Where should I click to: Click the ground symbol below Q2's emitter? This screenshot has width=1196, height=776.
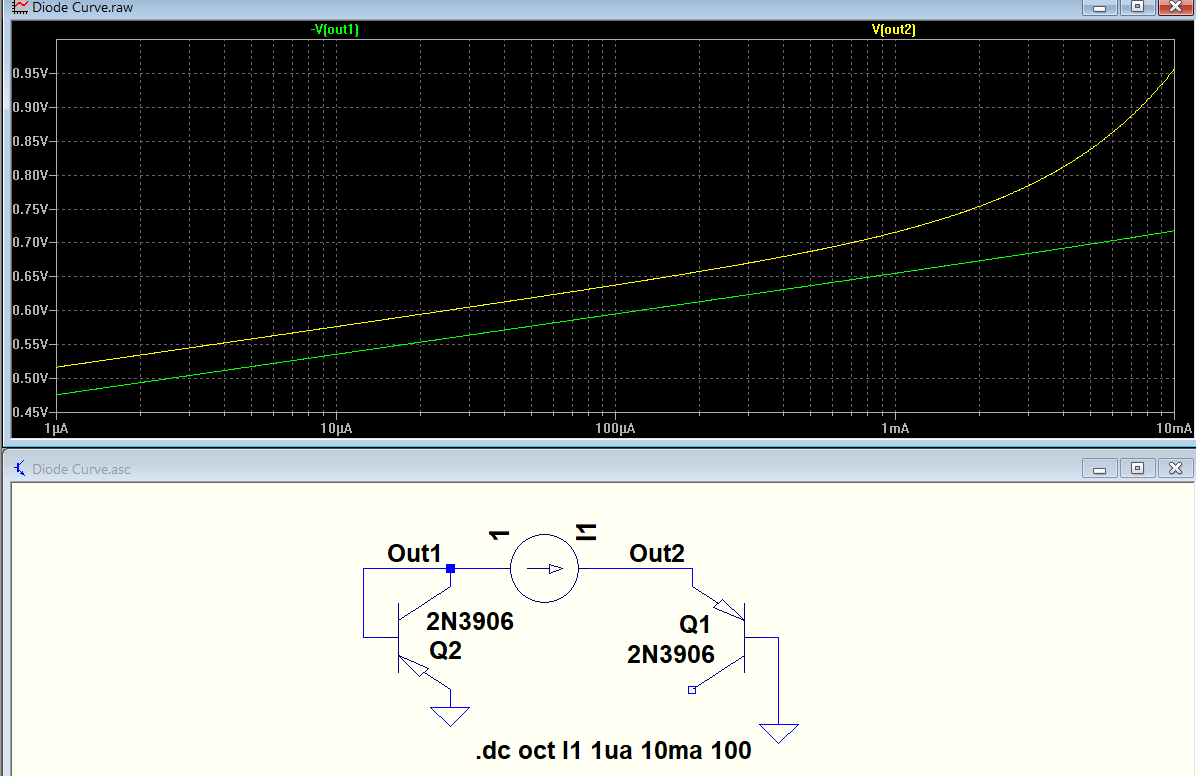(x=450, y=716)
